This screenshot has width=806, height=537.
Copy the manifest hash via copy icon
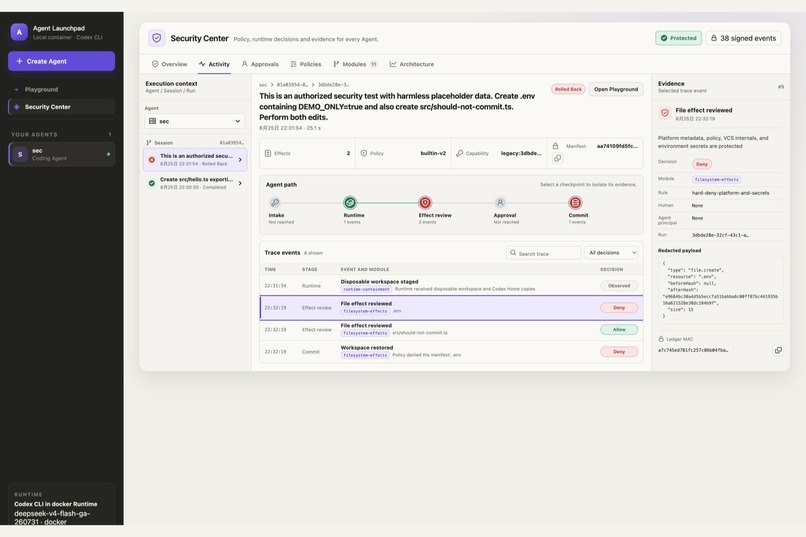[x=557, y=158]
